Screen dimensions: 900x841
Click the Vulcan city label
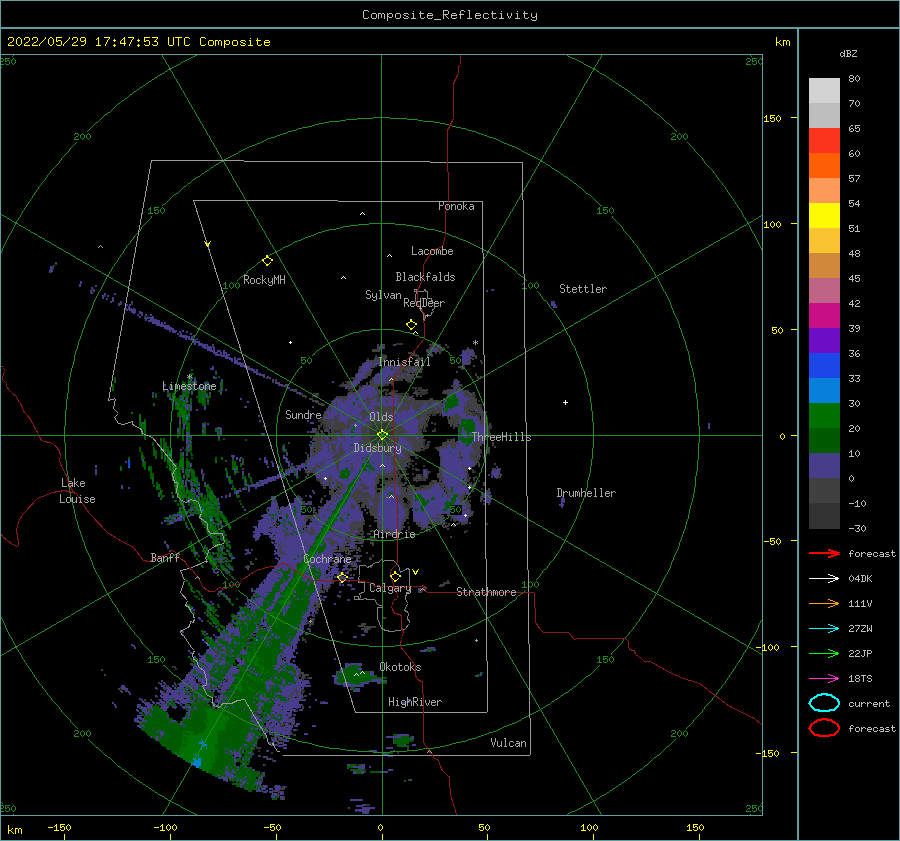click(x=508, y=743)
